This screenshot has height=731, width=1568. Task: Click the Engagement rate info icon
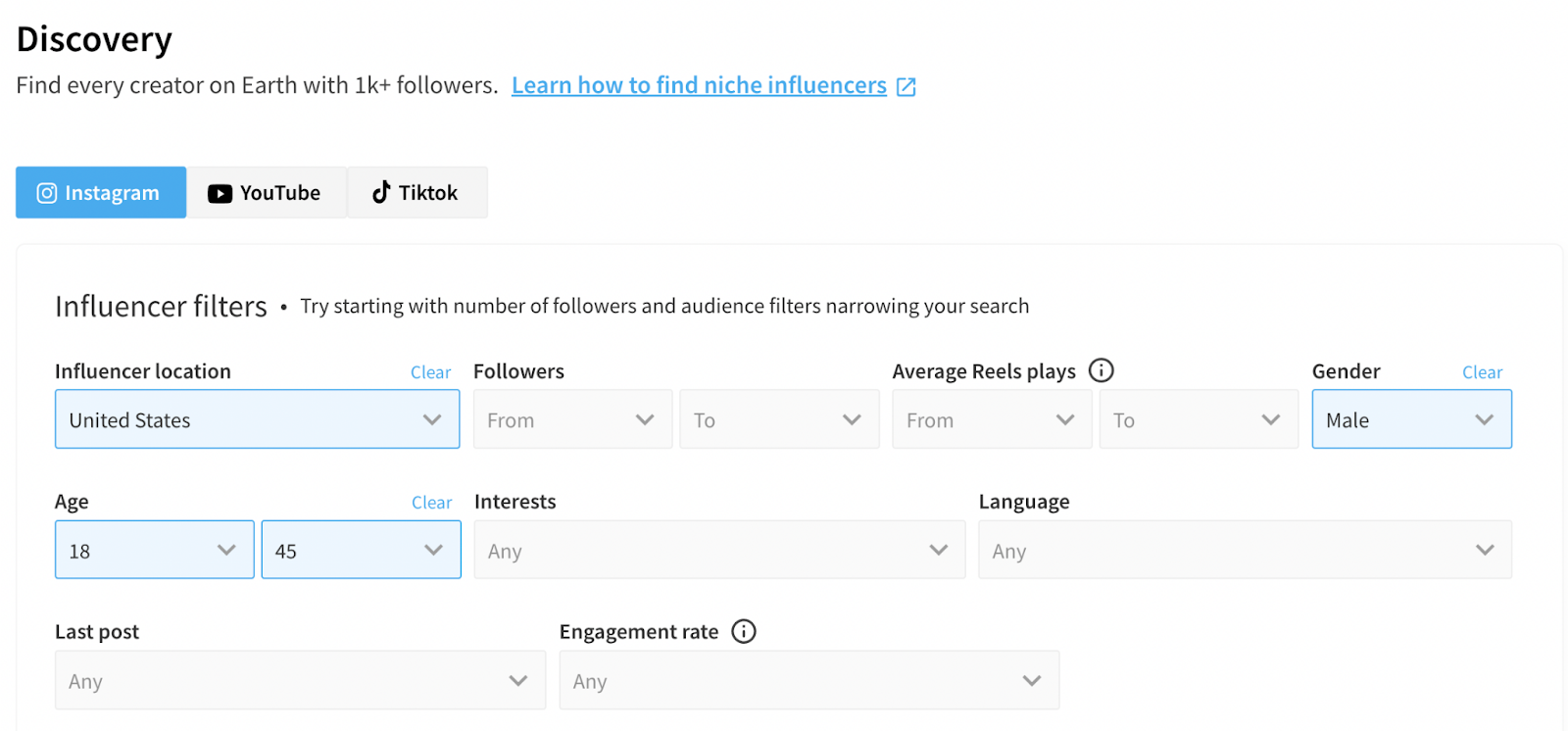744,631
